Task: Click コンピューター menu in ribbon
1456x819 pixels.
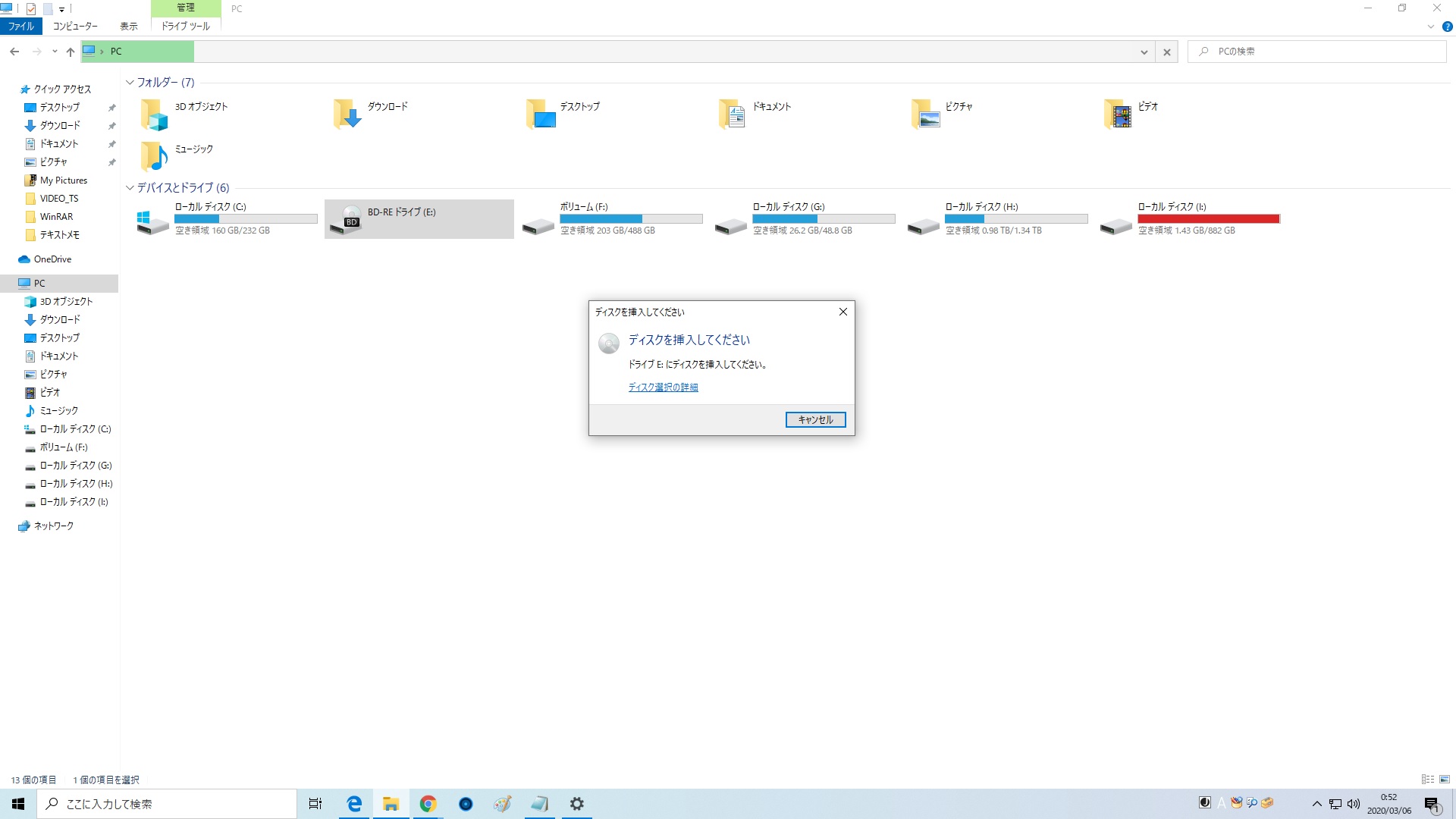Action: [x=75, y=25]
